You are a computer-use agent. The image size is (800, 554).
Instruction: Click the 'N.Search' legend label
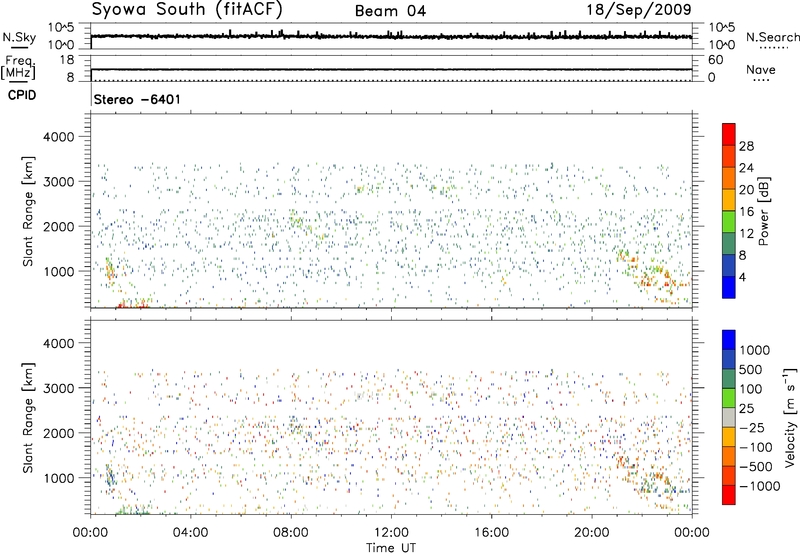point(772,37)
